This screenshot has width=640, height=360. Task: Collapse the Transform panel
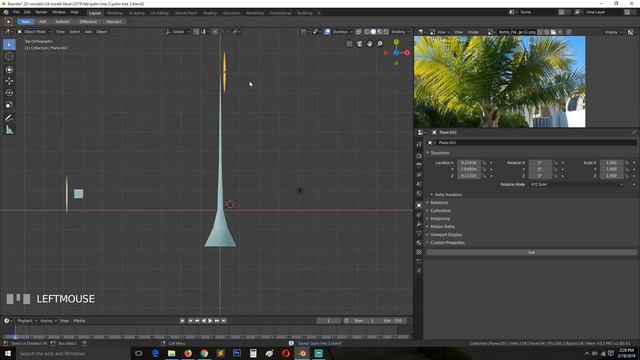coord(439,153)
